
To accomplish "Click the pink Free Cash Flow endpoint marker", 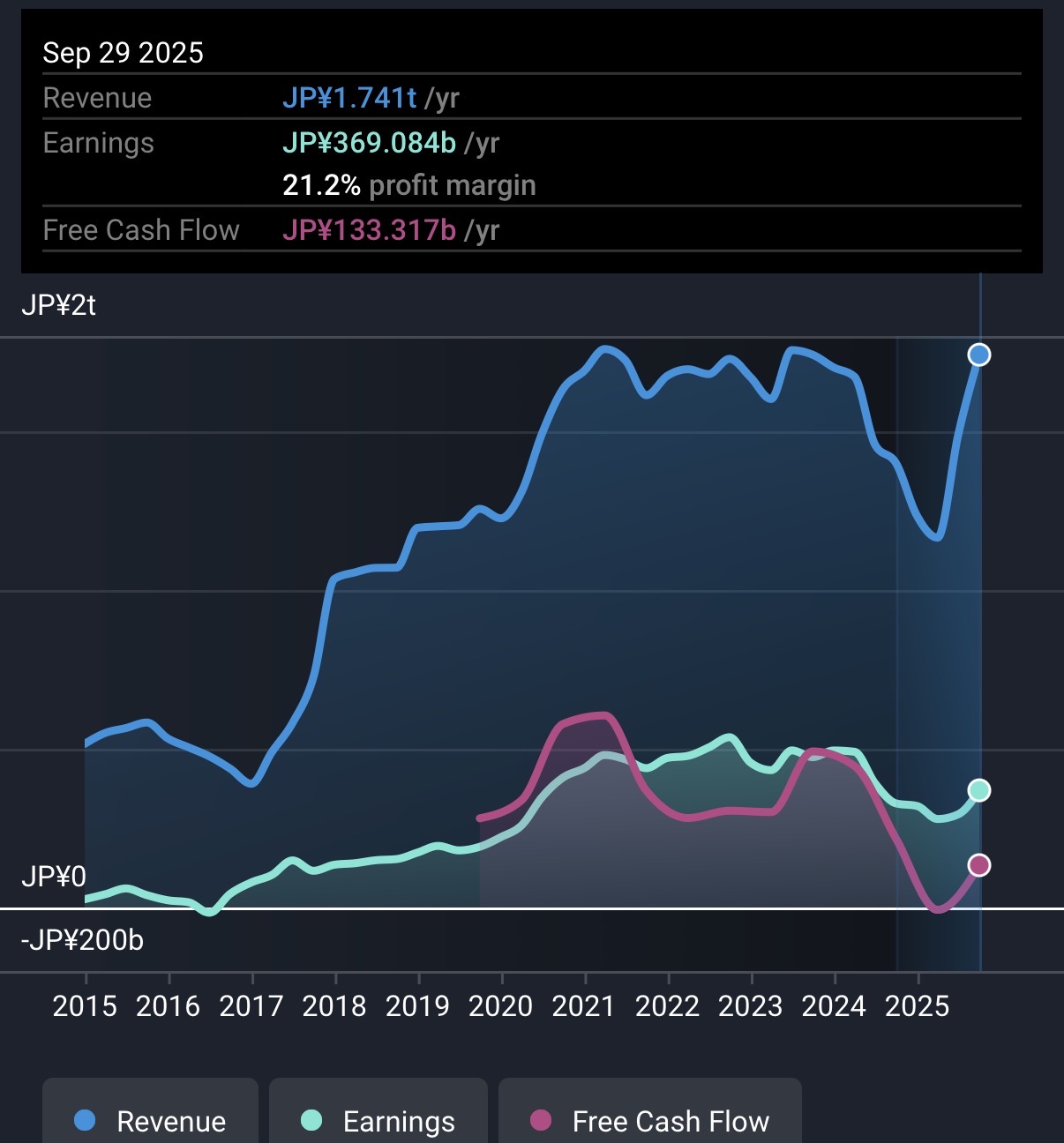I will tap(979, 865).
